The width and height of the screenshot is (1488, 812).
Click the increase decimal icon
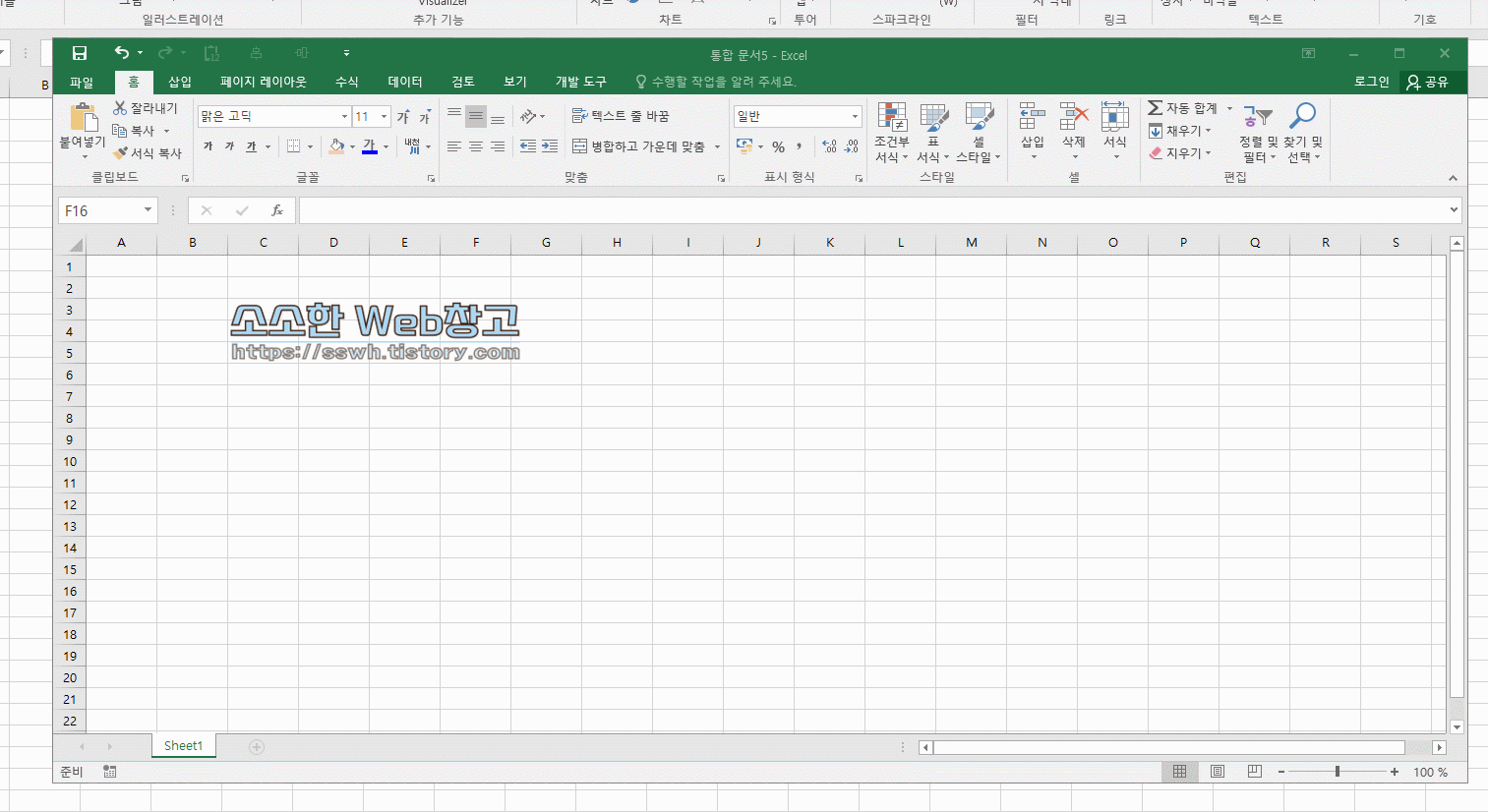(x=829, y=146)
